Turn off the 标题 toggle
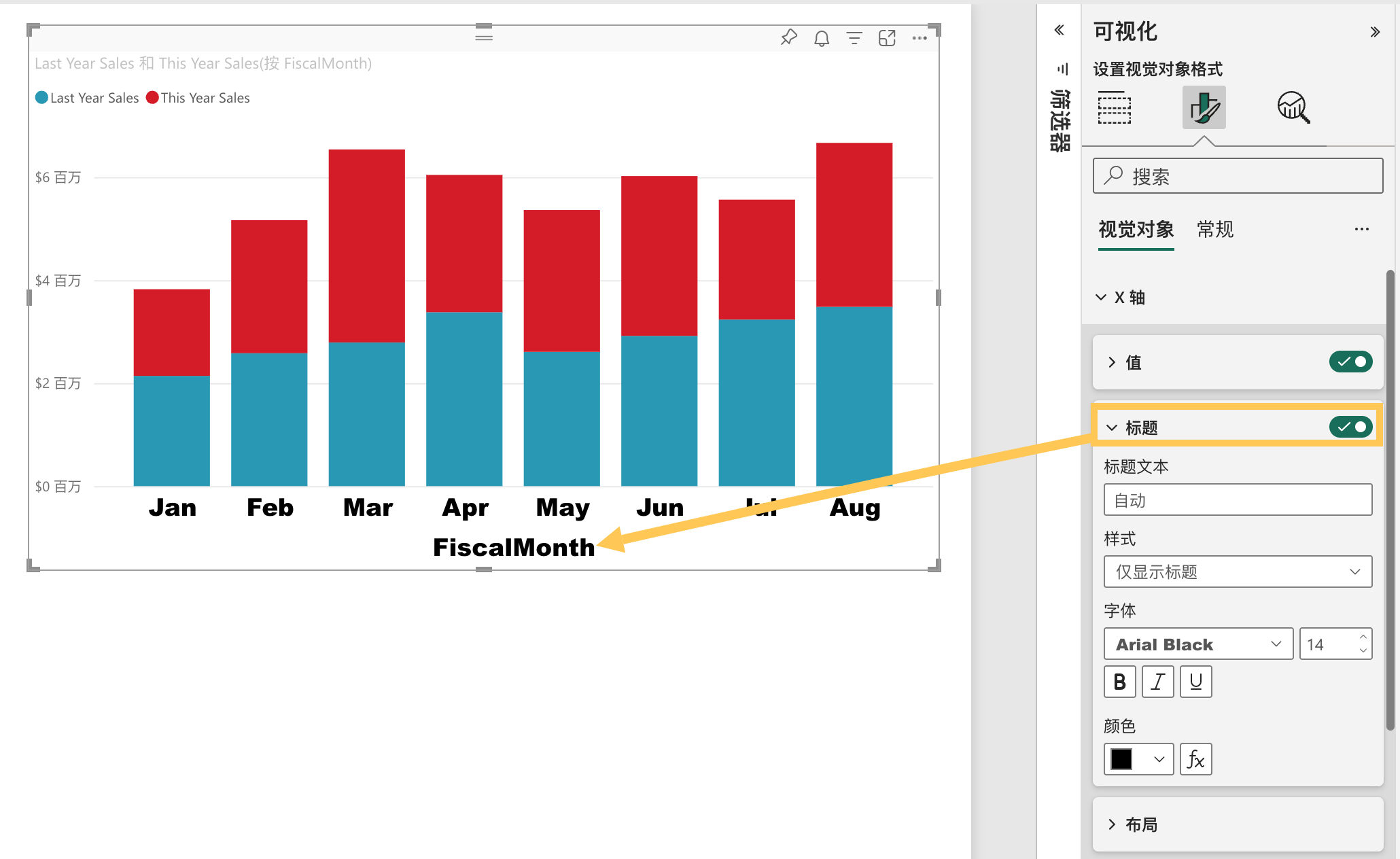This screenshot has width=1400, height=859. point(1351,427)
